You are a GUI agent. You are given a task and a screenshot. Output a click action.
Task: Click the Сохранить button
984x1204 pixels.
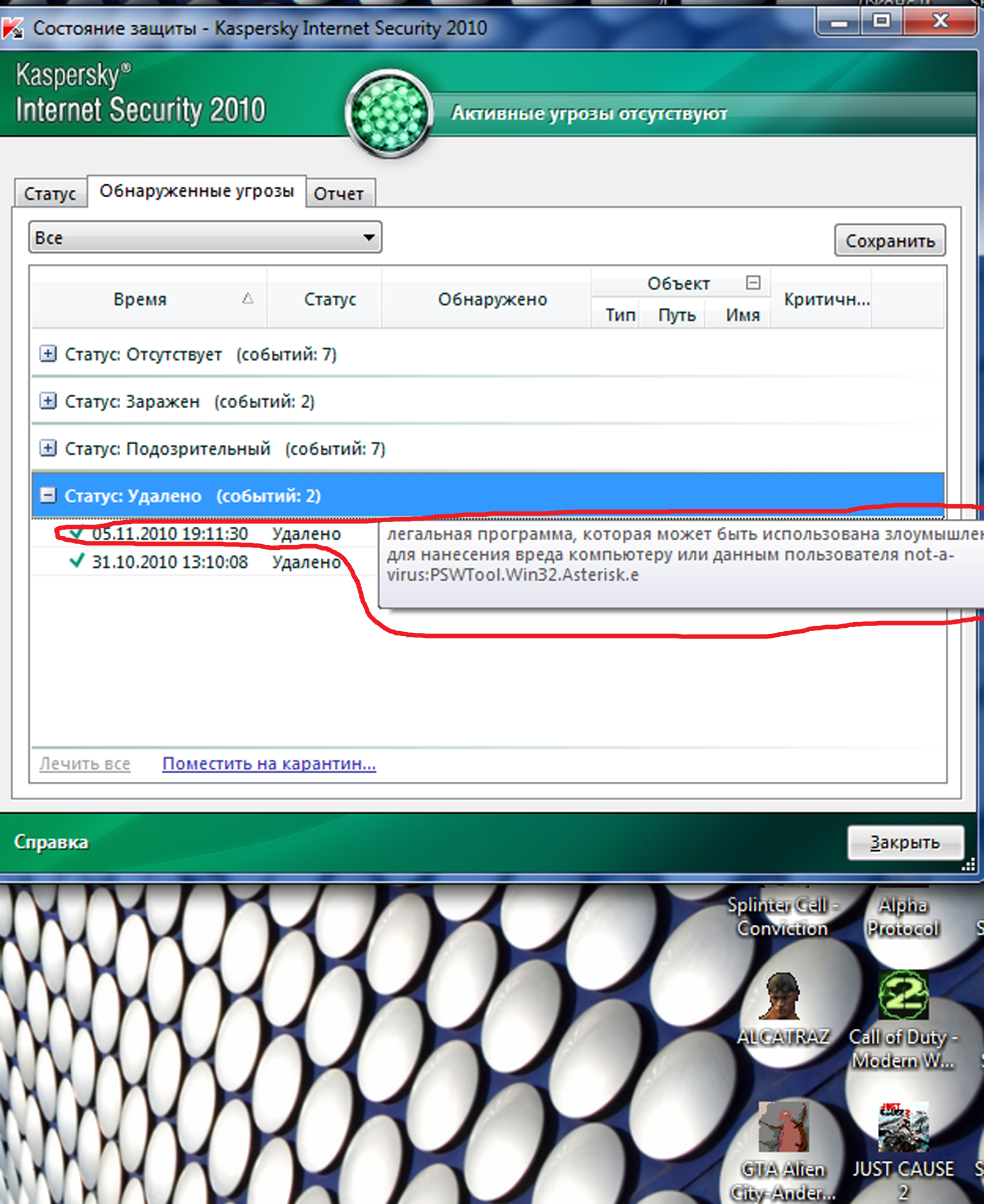[890, 241]
